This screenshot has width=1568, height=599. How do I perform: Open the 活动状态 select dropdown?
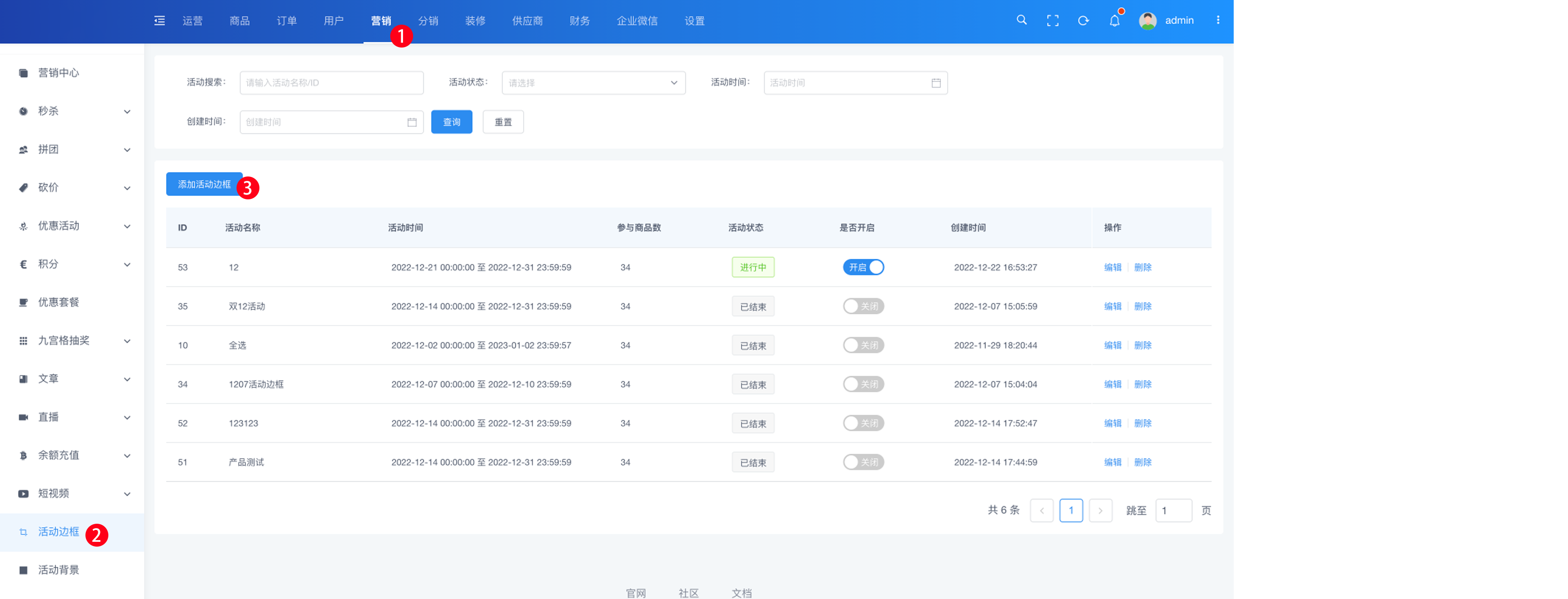coord(593,83)
